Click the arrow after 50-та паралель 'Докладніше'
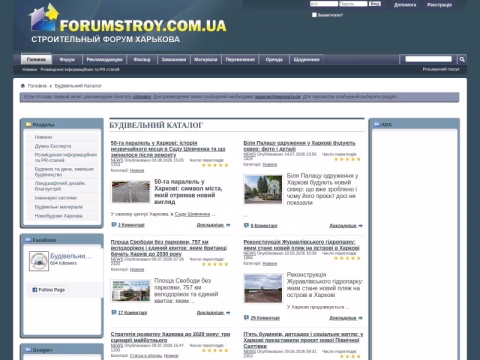 click(228, 225)
